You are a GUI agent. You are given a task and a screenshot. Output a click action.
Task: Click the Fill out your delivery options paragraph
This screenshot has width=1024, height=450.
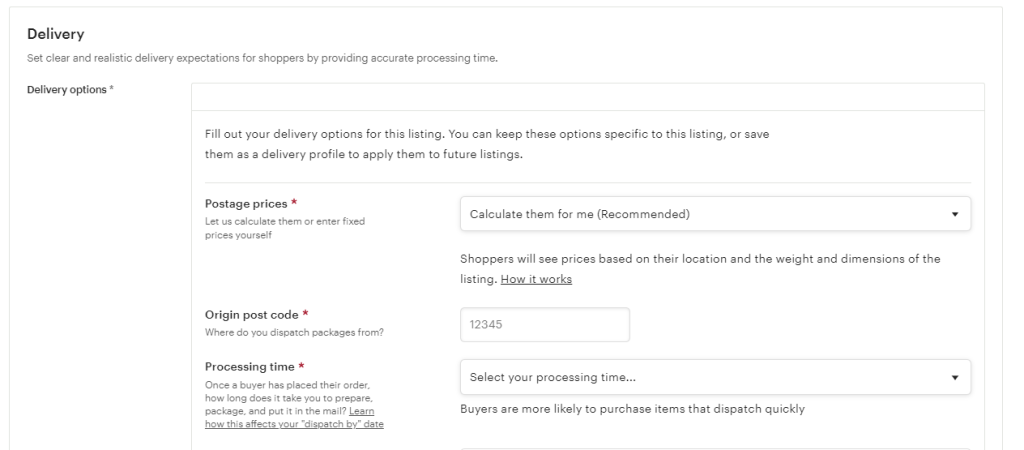[487, 144]
